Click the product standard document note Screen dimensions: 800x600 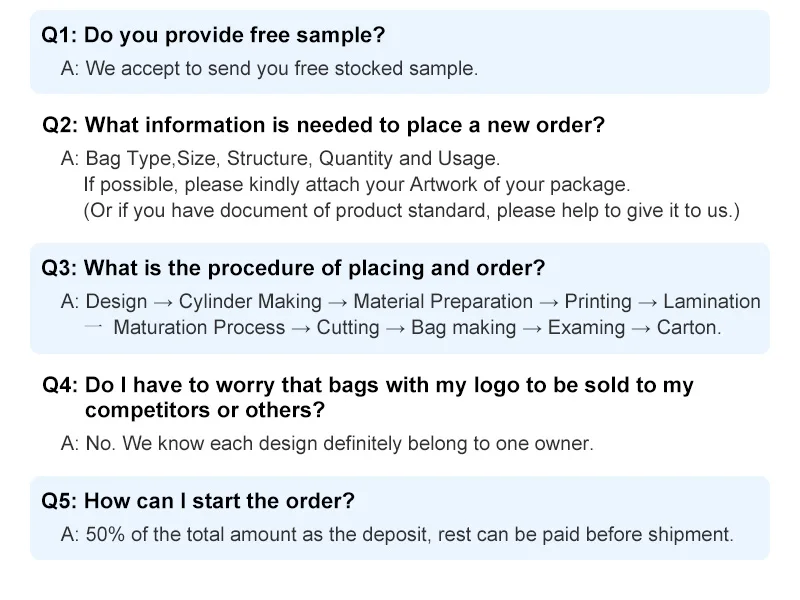click(411, 211)
